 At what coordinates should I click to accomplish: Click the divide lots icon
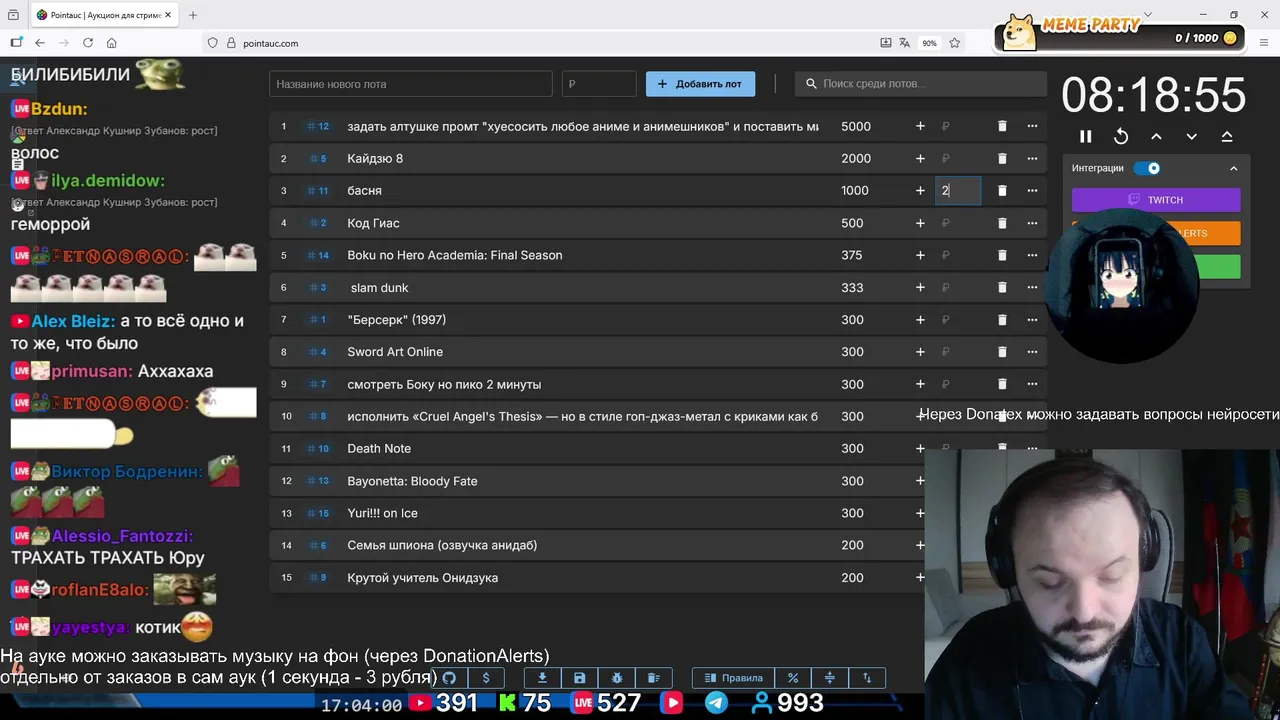830,678
